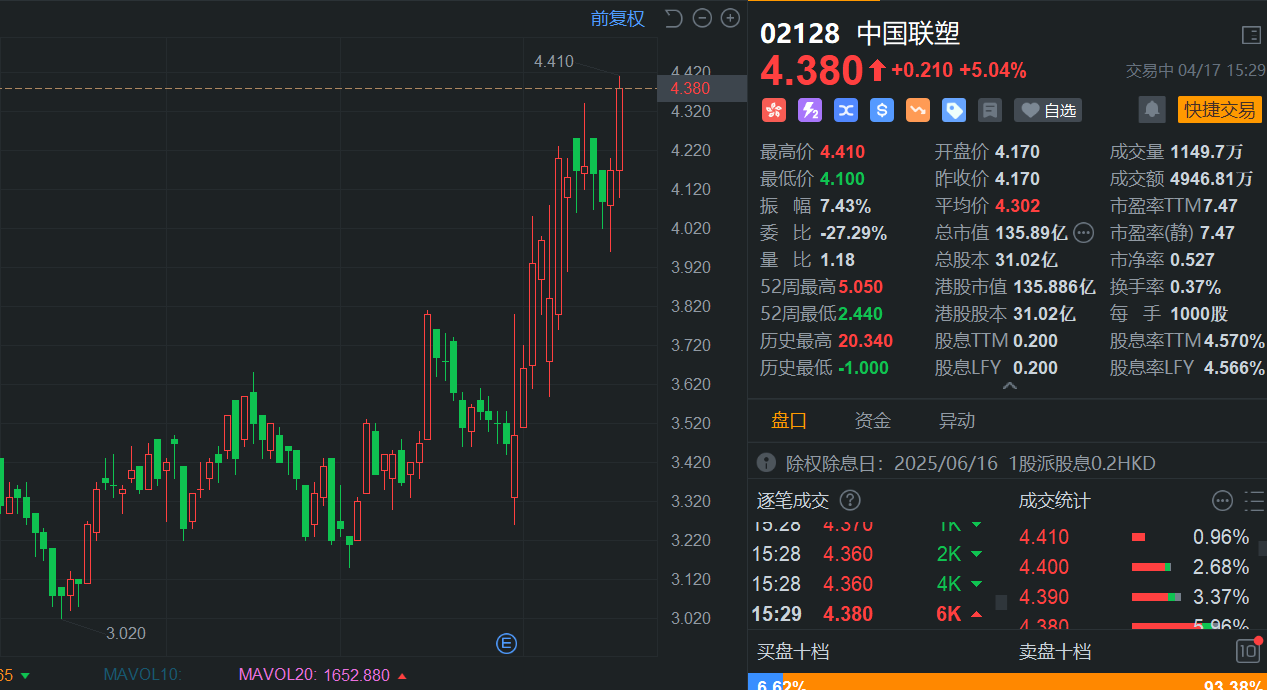The height and width of the screenshot is (690, 1267).
Task: Click the 3.020 low price annotation on chart
Action: [126, 633]
